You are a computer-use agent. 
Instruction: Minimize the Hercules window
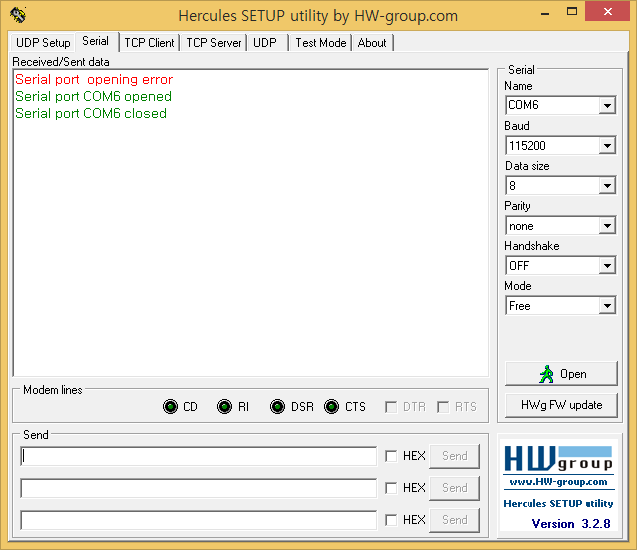545,13
